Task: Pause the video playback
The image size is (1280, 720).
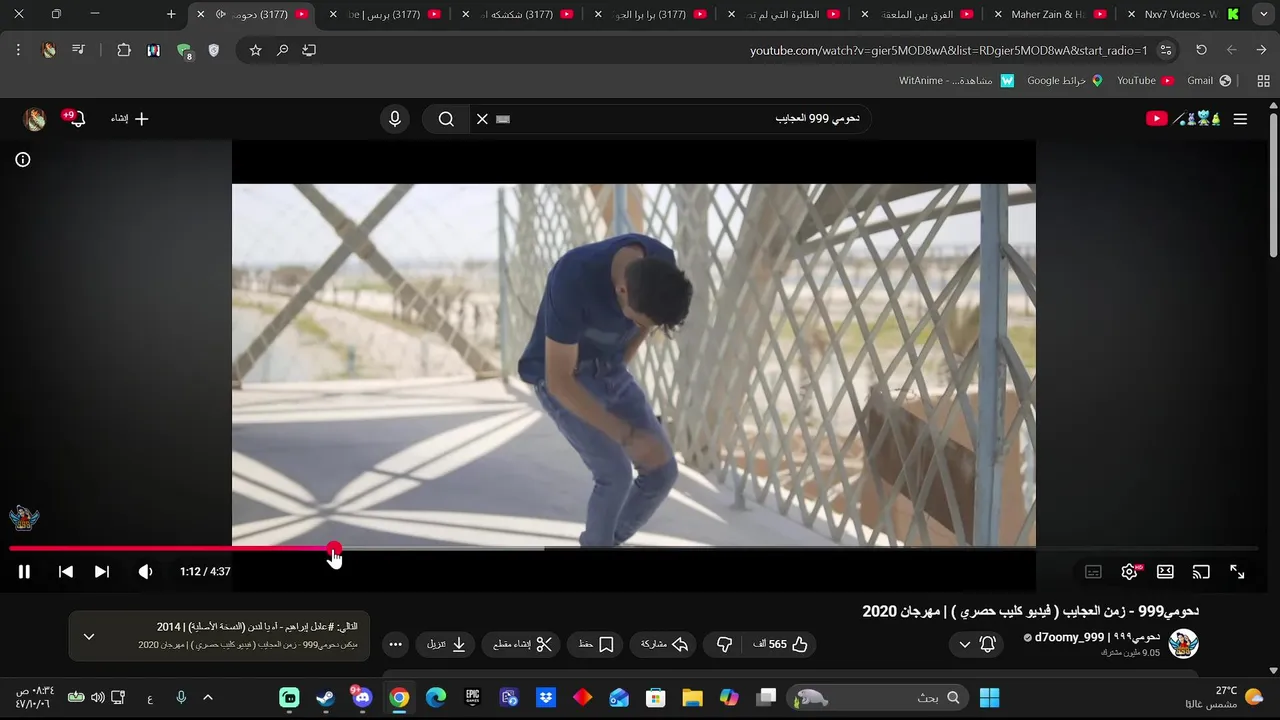Action: [x=24, y=572]
